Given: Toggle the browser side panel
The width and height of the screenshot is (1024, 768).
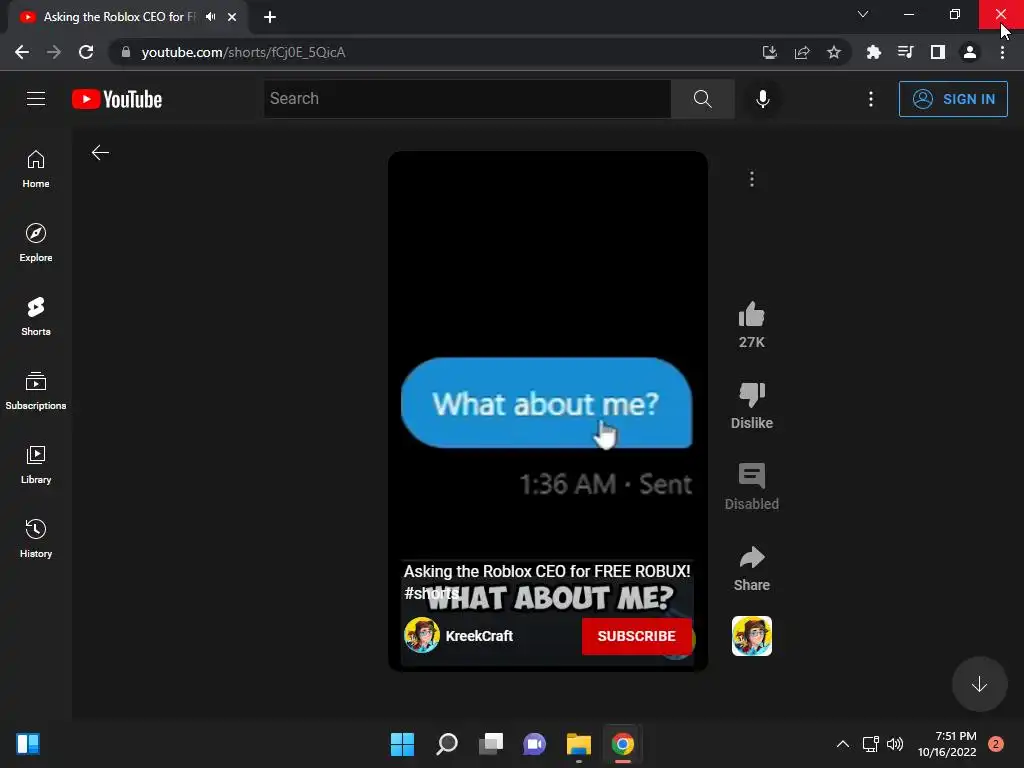Looking at the screenshot, I should click(x=938, y=52).
